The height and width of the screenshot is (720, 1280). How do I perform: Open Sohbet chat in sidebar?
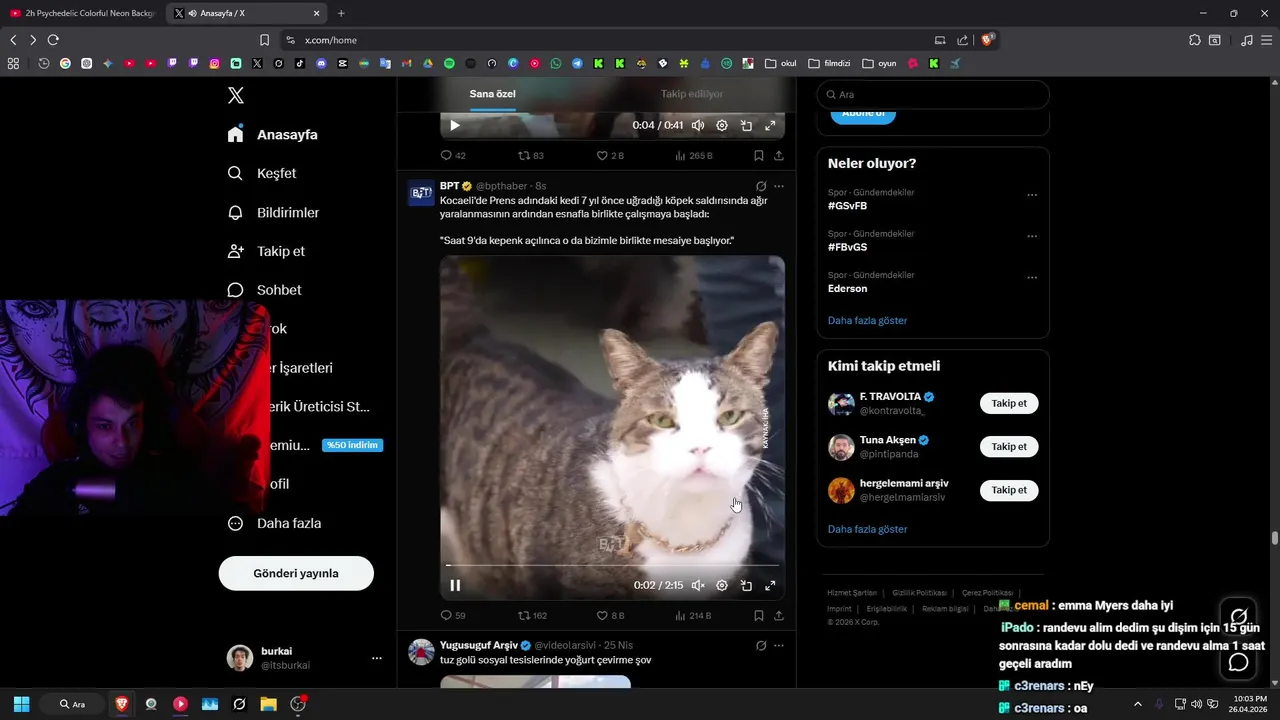[264, 290]
